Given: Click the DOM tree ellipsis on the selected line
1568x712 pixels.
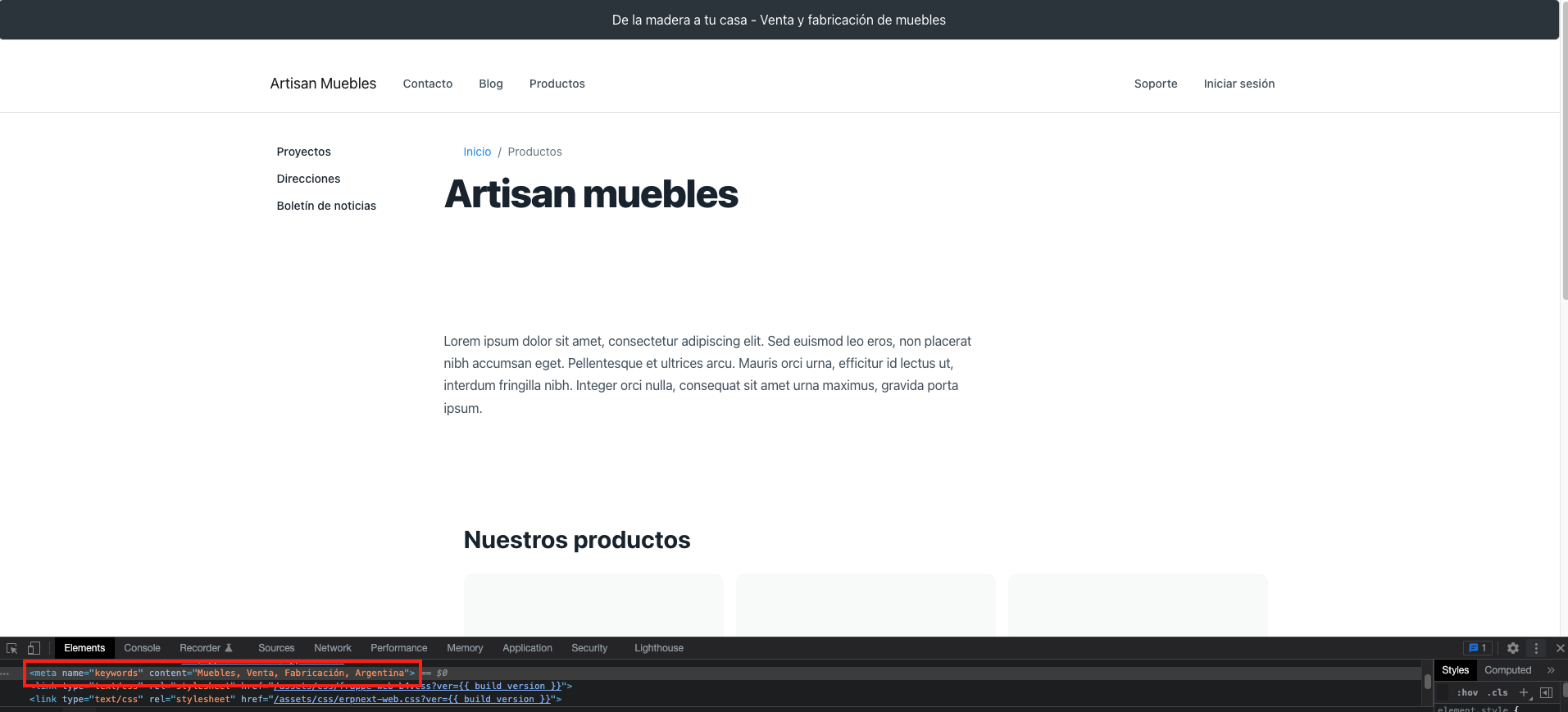Looking at the screenshot, I should click(6, 673).
